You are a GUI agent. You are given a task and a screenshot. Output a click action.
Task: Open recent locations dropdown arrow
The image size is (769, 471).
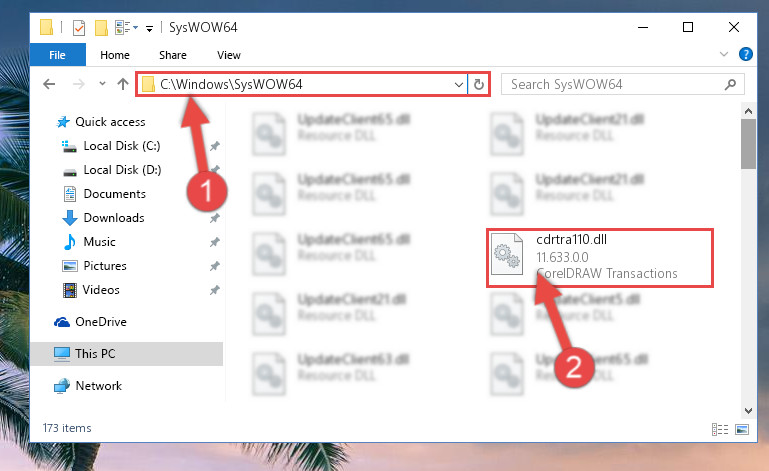pyautogui.click(x=102, y=84)
